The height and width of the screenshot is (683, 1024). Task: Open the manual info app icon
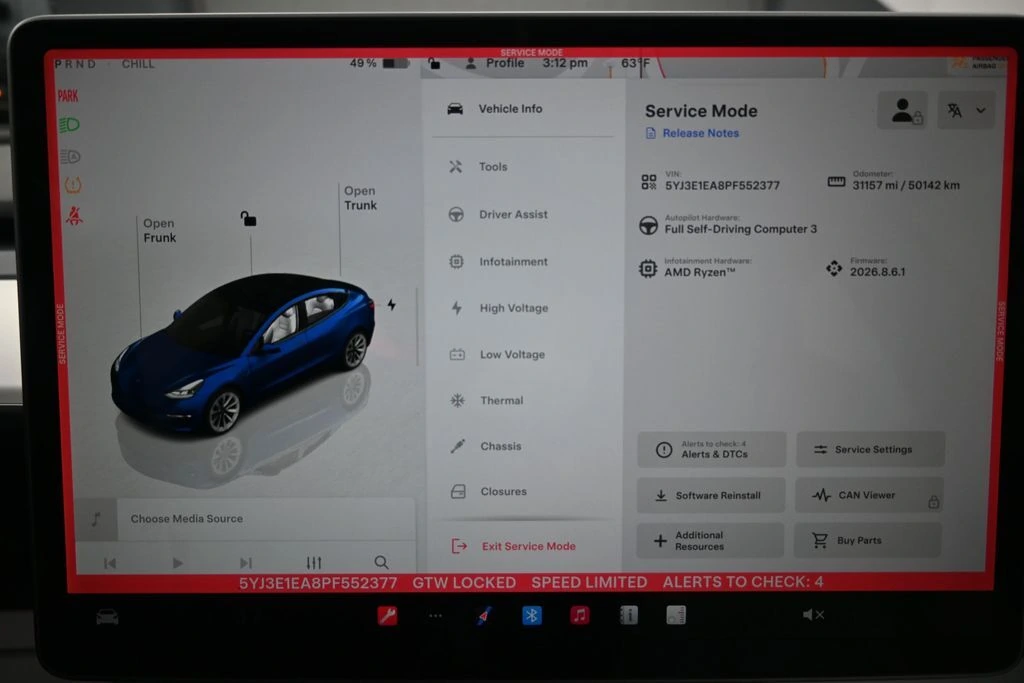pos(628,615)
